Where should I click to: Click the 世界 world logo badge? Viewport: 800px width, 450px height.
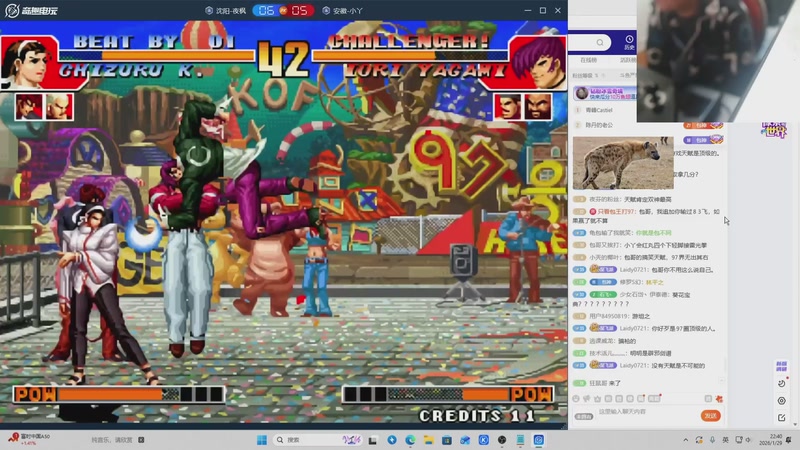773,130
